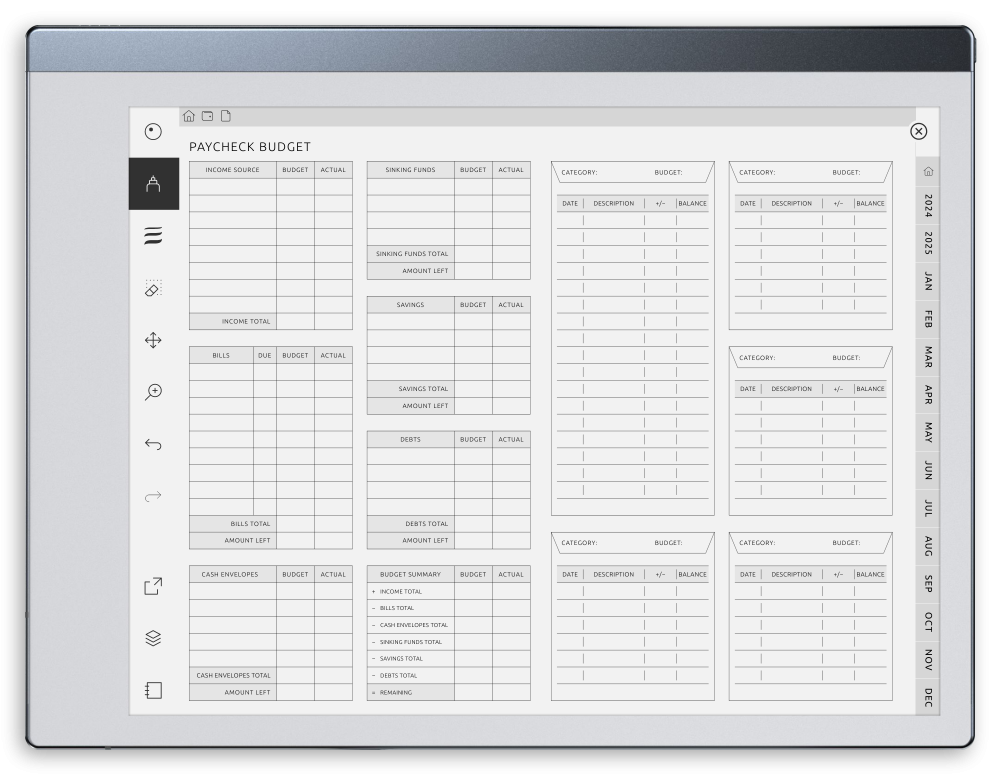The width and height of the screenshot is (1000, 775).
Task: Switch to the JAN month tab
Action: point(927,282)
